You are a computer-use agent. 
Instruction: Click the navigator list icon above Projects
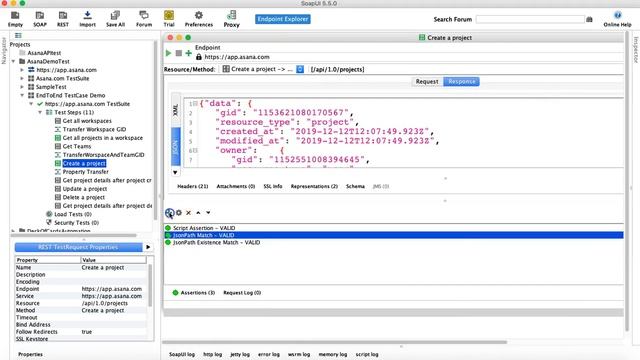[18, 36]
